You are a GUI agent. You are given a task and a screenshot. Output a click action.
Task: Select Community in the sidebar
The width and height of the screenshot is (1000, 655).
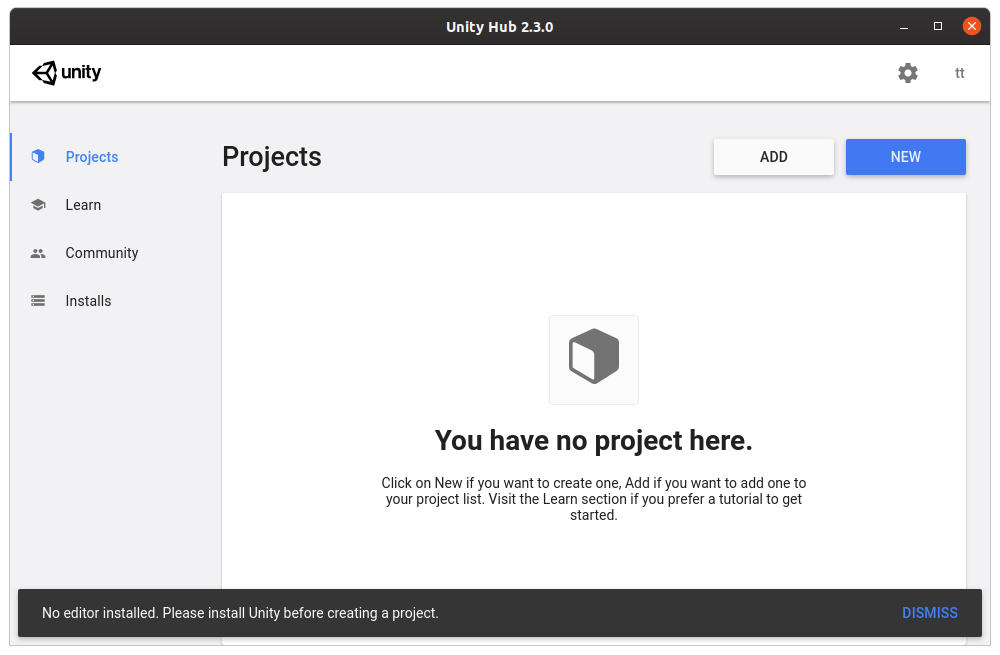(x=101, y=252)
